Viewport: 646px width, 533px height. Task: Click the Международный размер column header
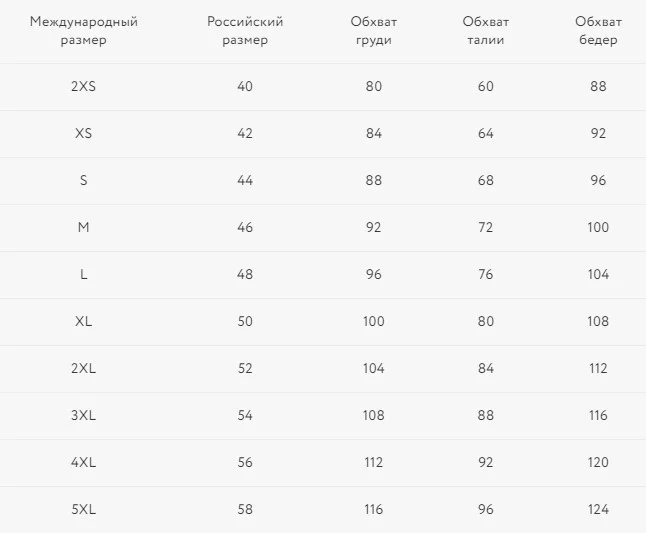[84, 30]
